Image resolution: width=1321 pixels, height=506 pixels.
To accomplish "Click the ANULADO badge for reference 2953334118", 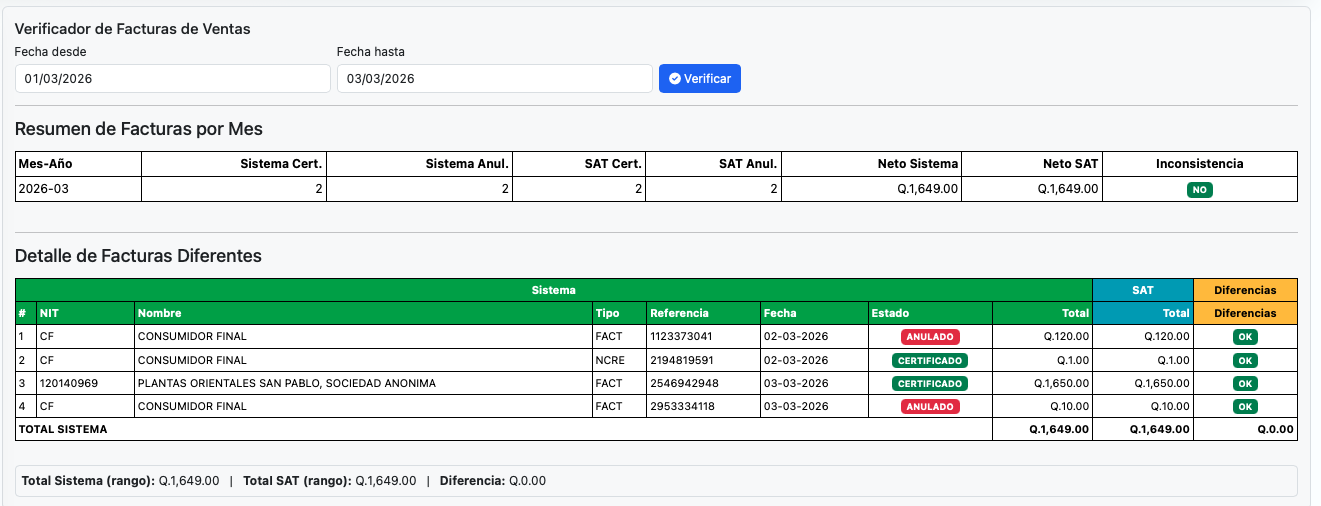I will (x=929, y=406).
